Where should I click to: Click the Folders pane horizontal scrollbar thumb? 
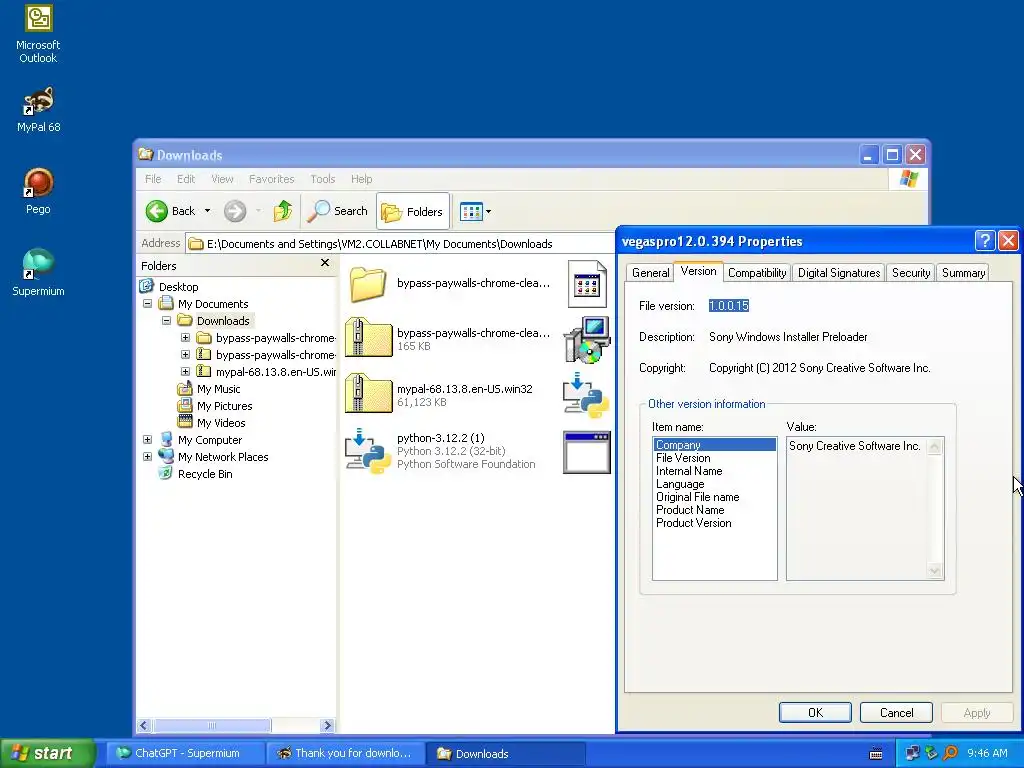click(212, 725)
